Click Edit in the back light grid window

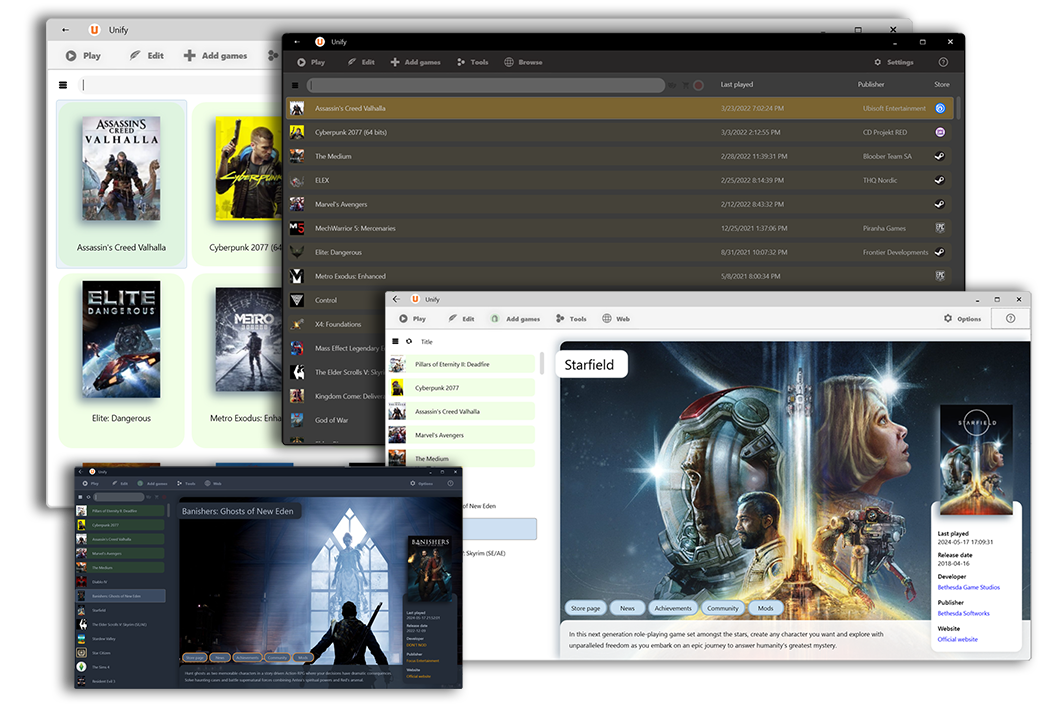(x=146, y=56)
